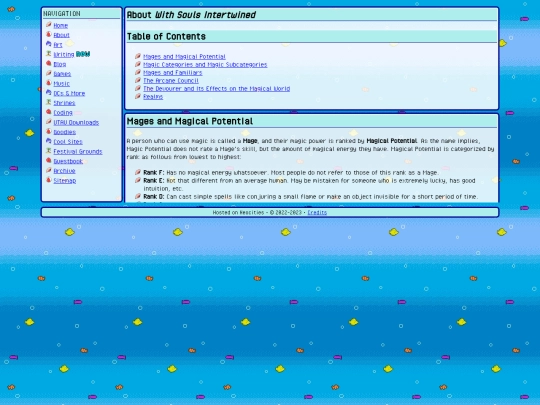540x405 pixels.
Task: Click the icon beside Games link
Action: (49, 73)
